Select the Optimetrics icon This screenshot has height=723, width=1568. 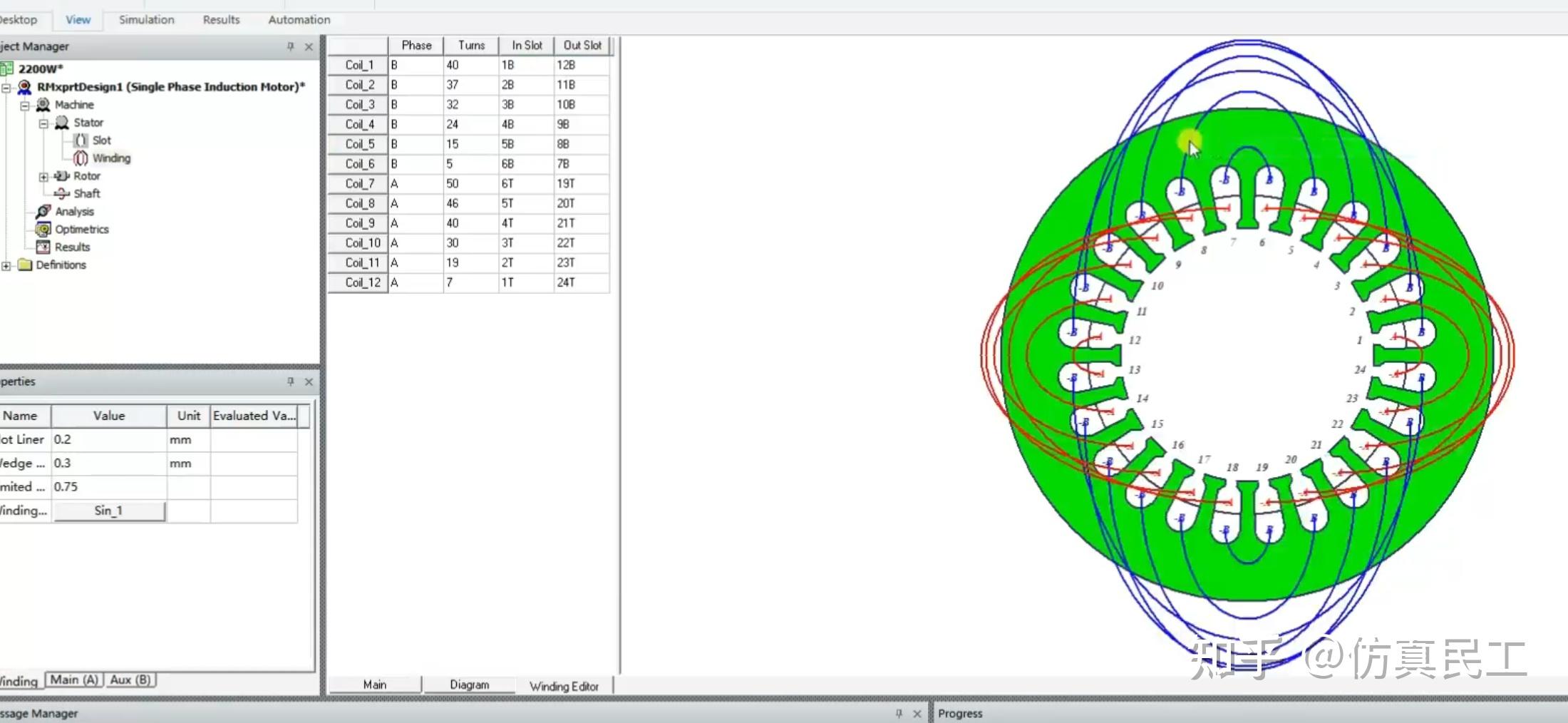44,229
